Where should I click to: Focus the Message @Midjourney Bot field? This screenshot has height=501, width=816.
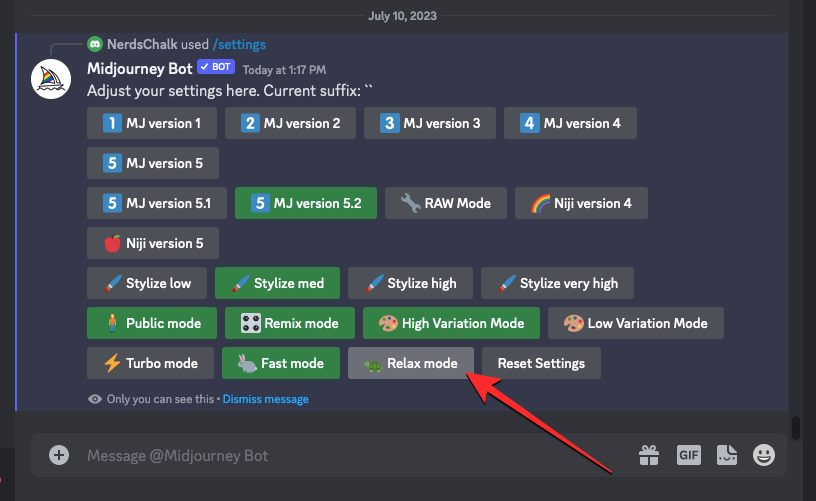(x=354, y=456)
